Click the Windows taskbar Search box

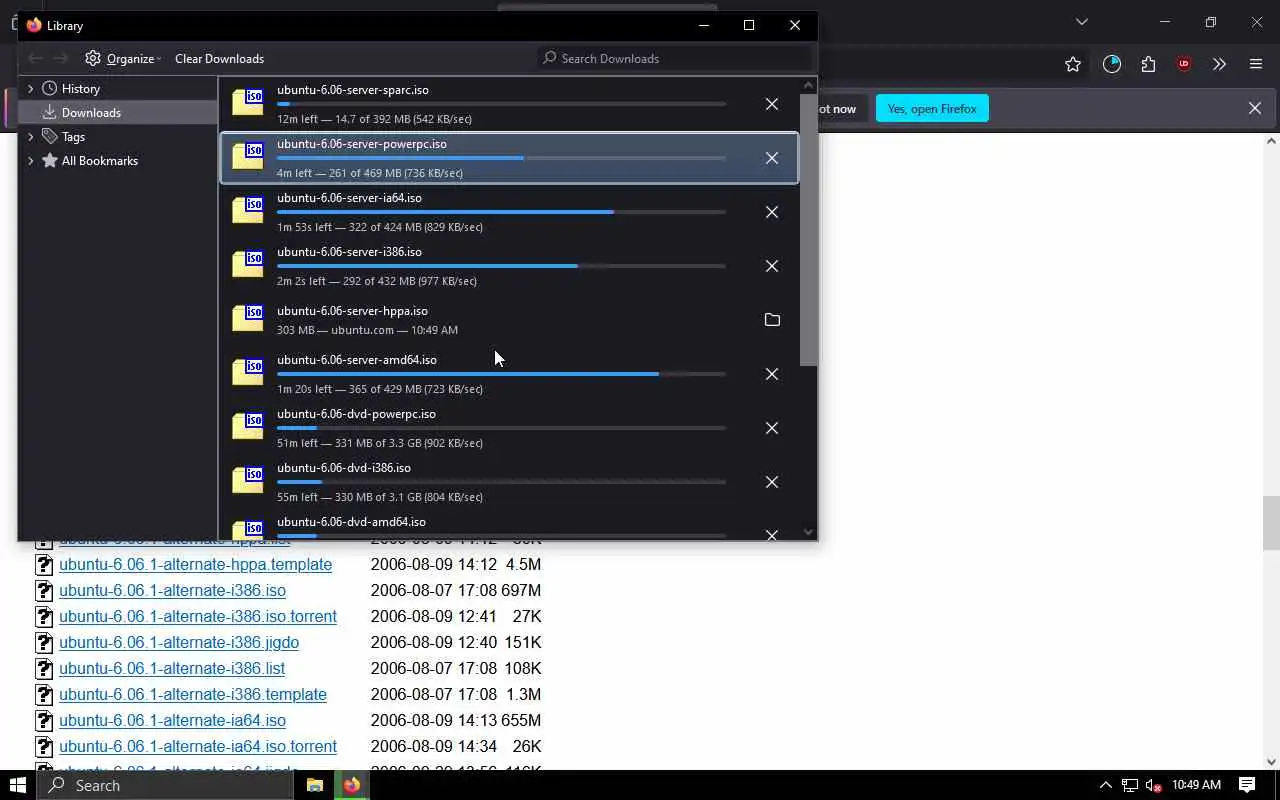point(165,785)
